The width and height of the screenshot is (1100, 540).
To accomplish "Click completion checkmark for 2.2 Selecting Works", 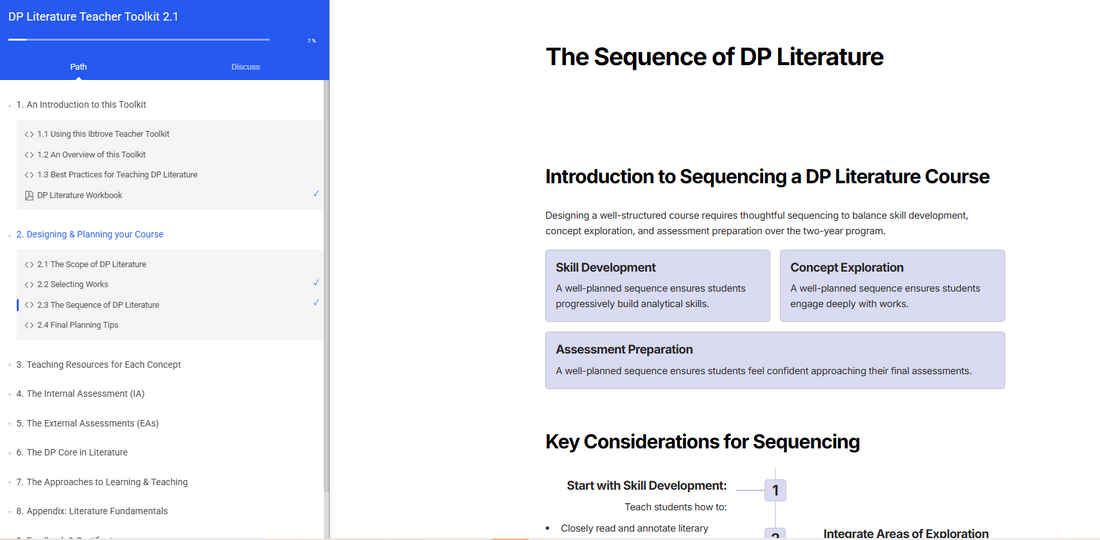I will (x=316, y=284).
